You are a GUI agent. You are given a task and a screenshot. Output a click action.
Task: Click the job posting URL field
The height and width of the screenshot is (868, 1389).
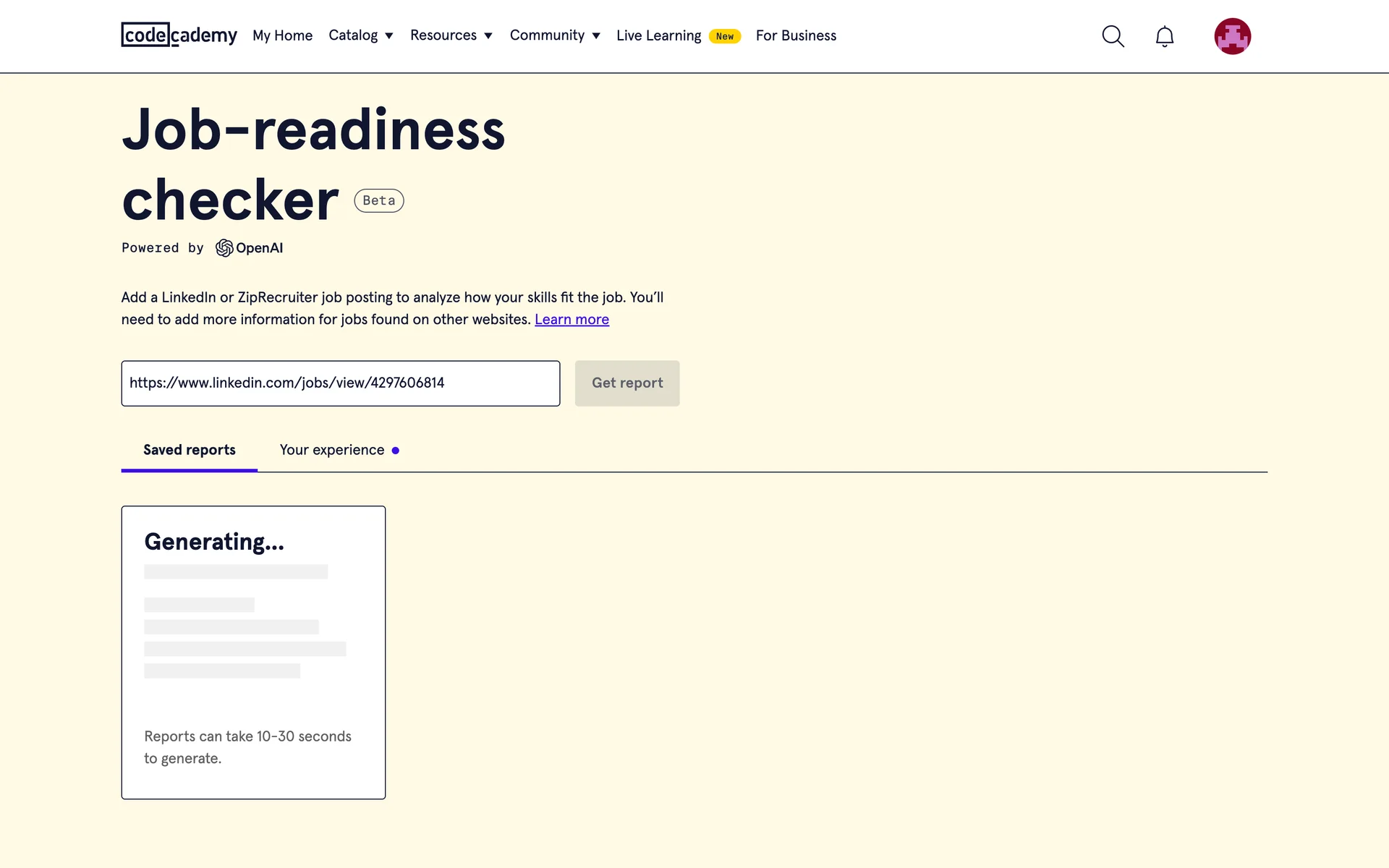point(340,383)
